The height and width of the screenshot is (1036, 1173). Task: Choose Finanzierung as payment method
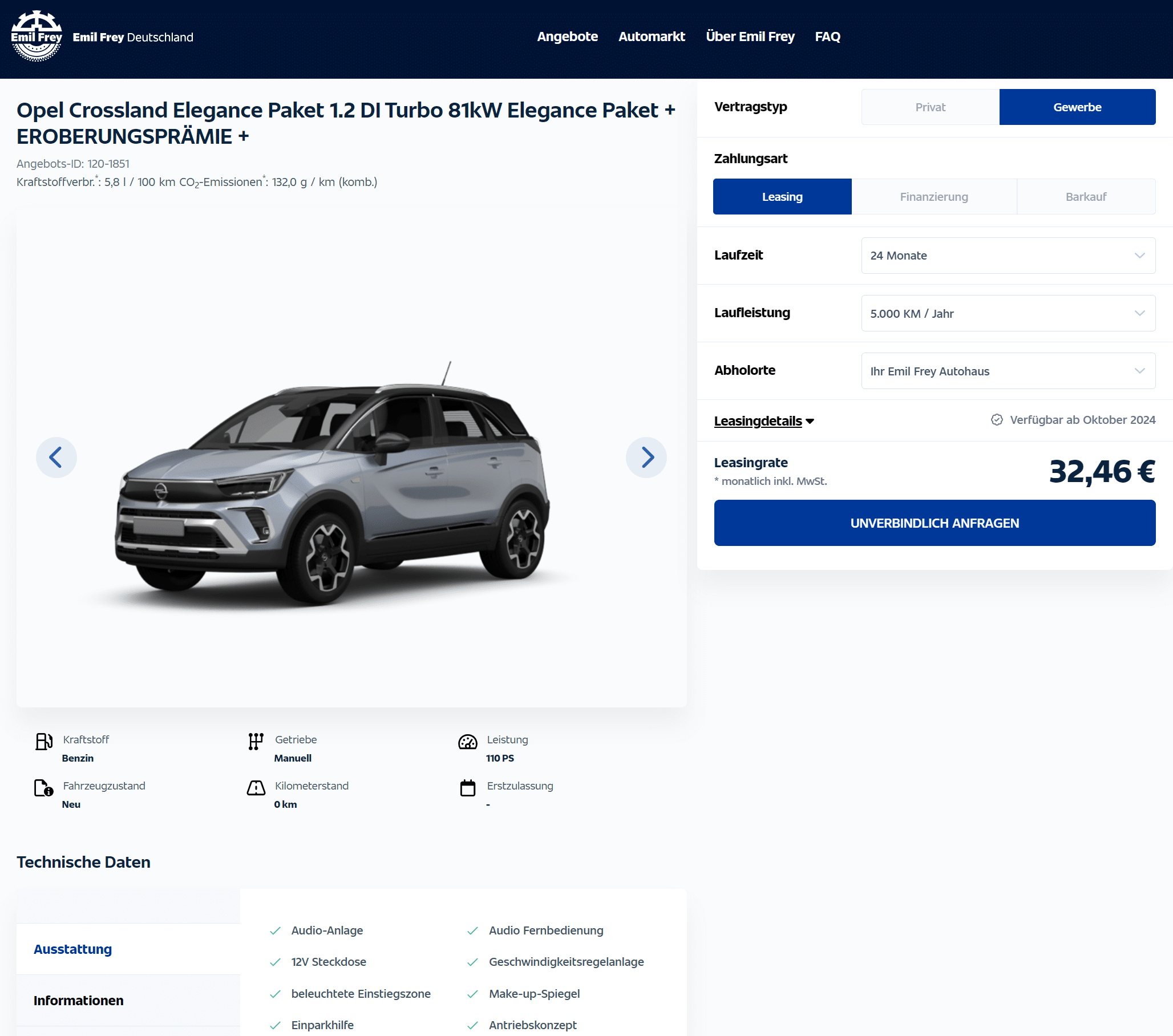click(x=934, y=197)
